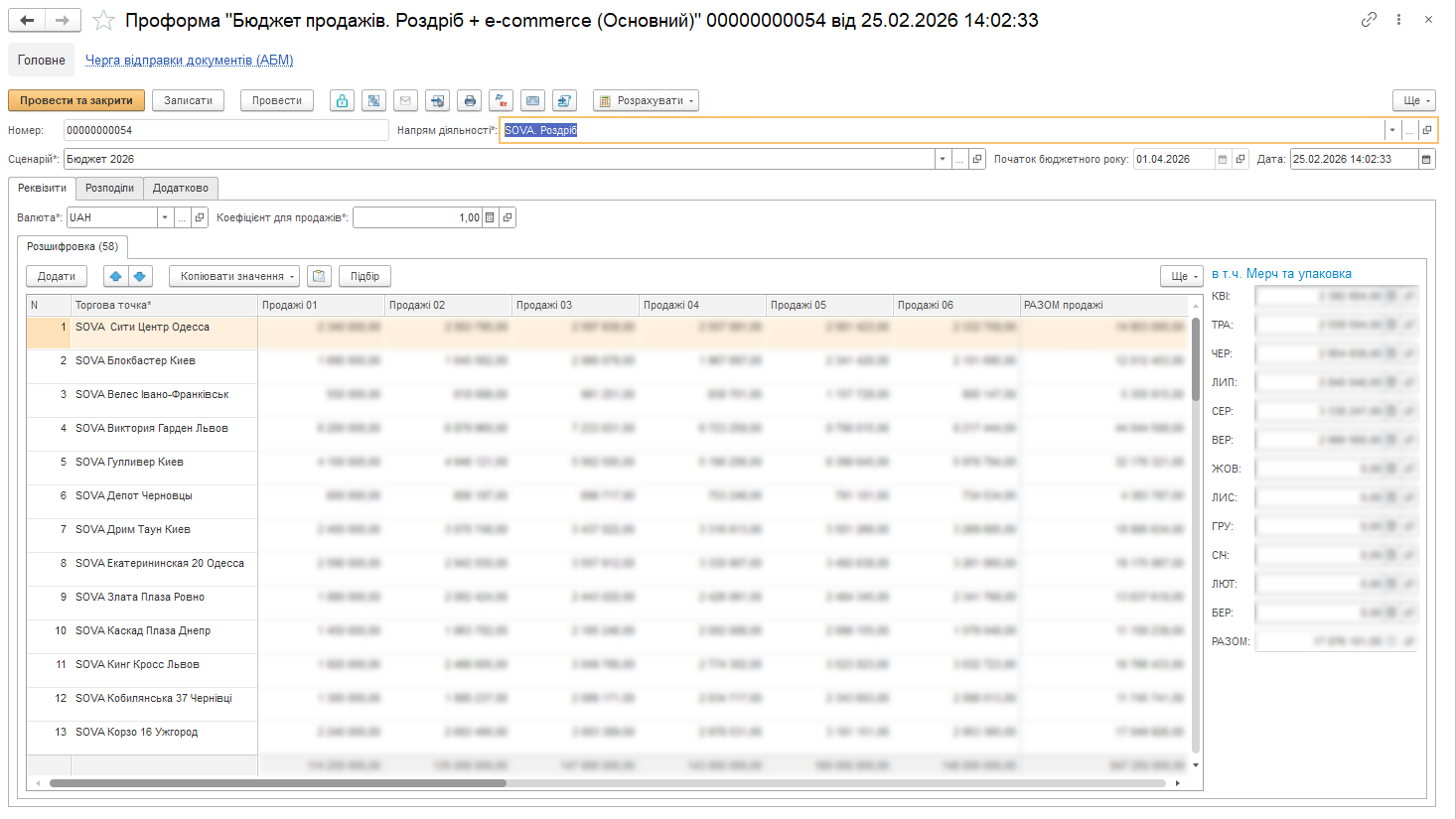The image size is (1456, 819).
Task: Click the РАЗОМ продажі column header
Action: pos(1104,305)
